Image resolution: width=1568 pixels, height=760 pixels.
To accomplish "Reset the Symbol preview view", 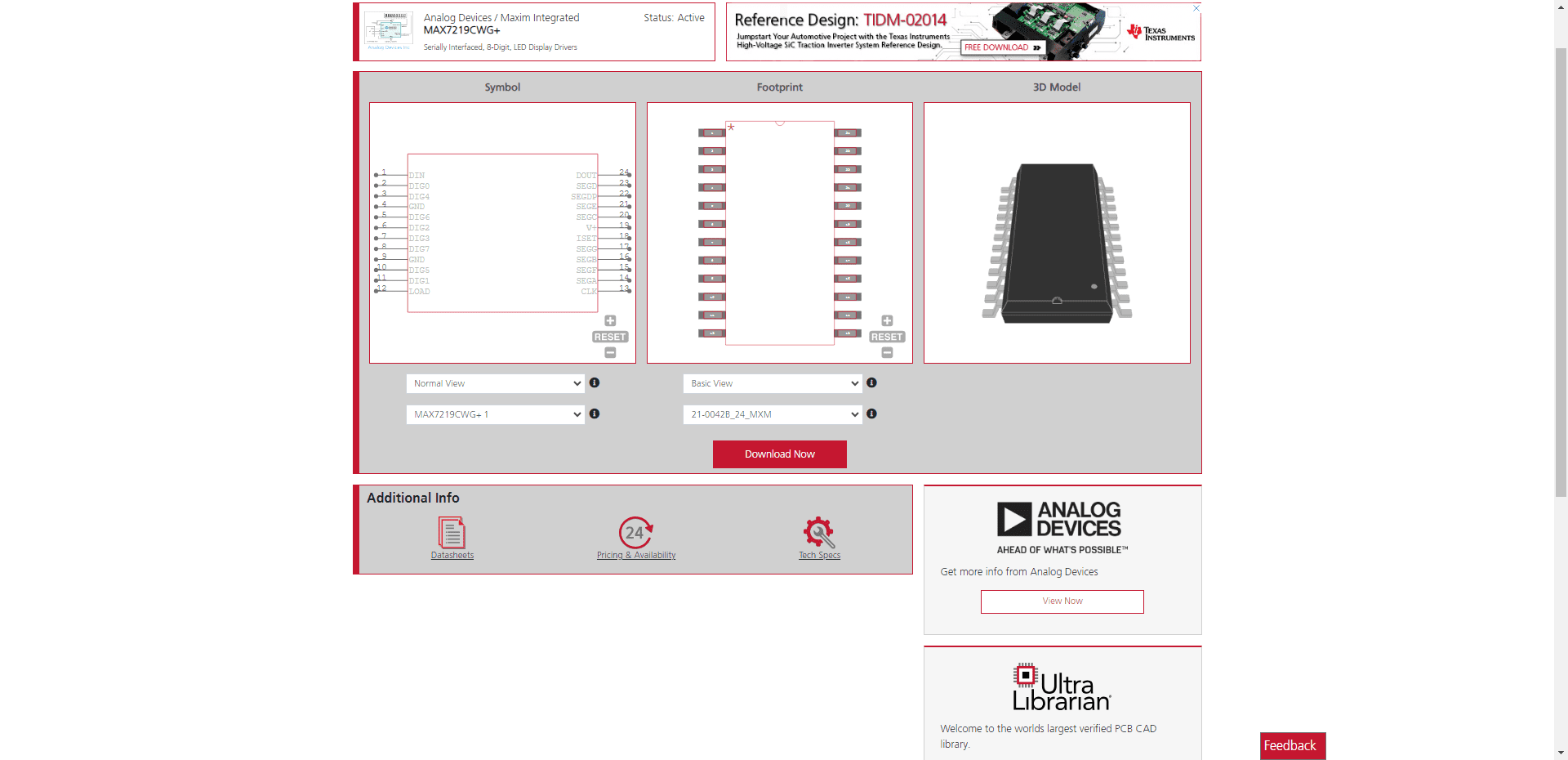I will coord(610,337).
